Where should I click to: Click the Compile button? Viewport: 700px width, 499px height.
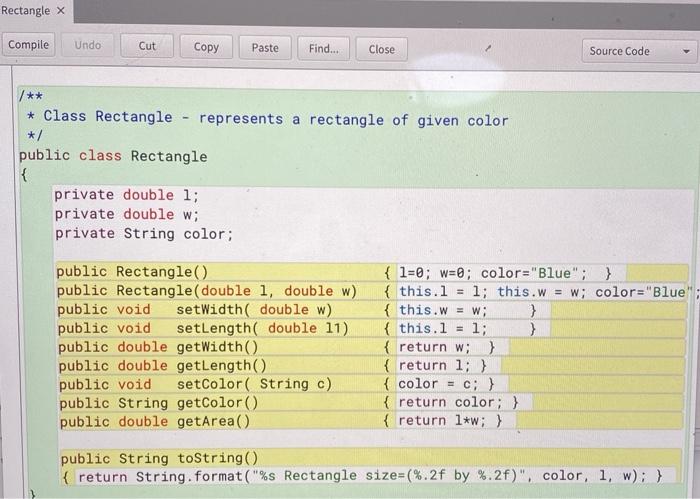pos(29,45)
